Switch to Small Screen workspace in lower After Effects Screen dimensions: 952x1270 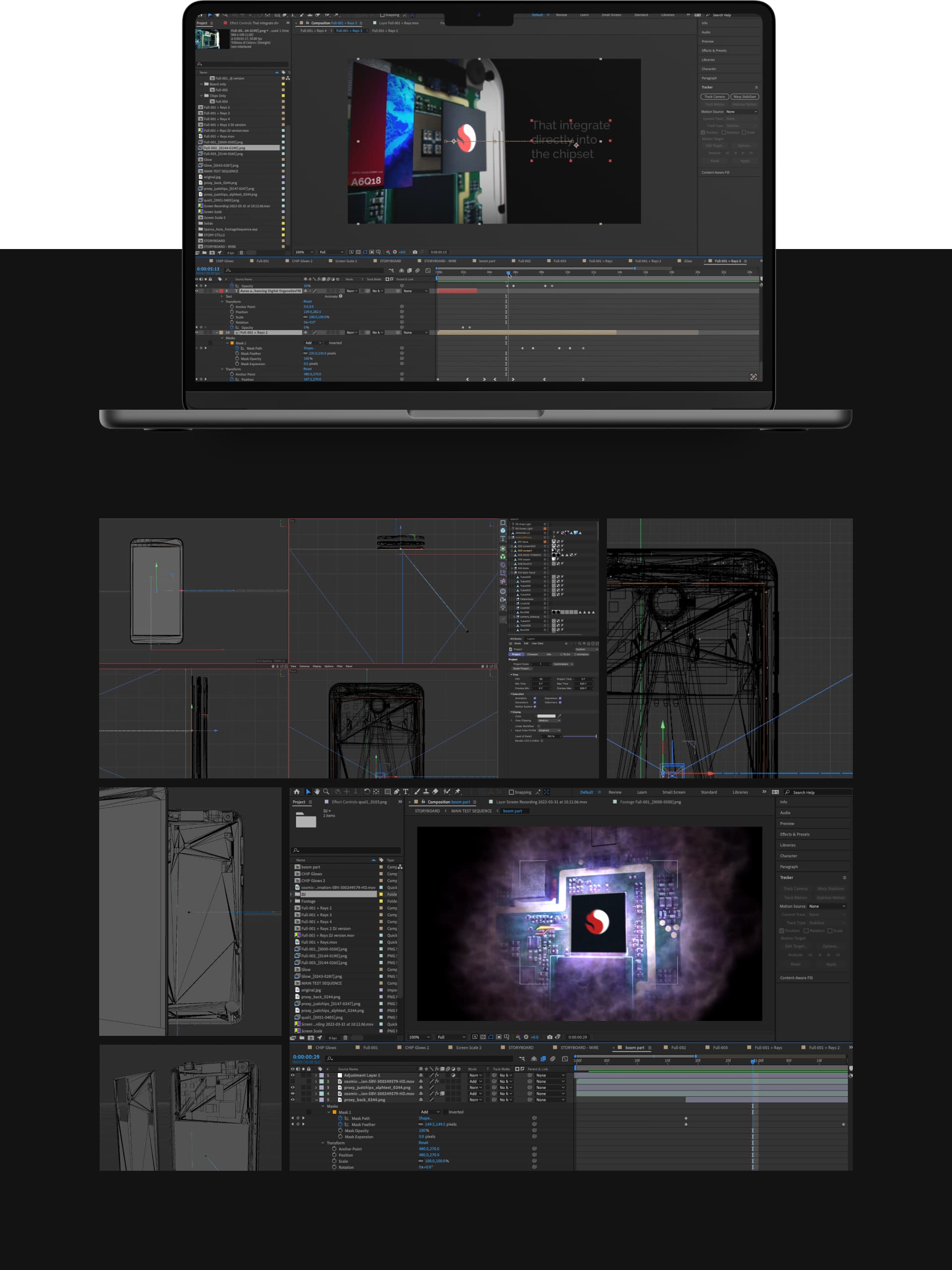coord(674,792)
